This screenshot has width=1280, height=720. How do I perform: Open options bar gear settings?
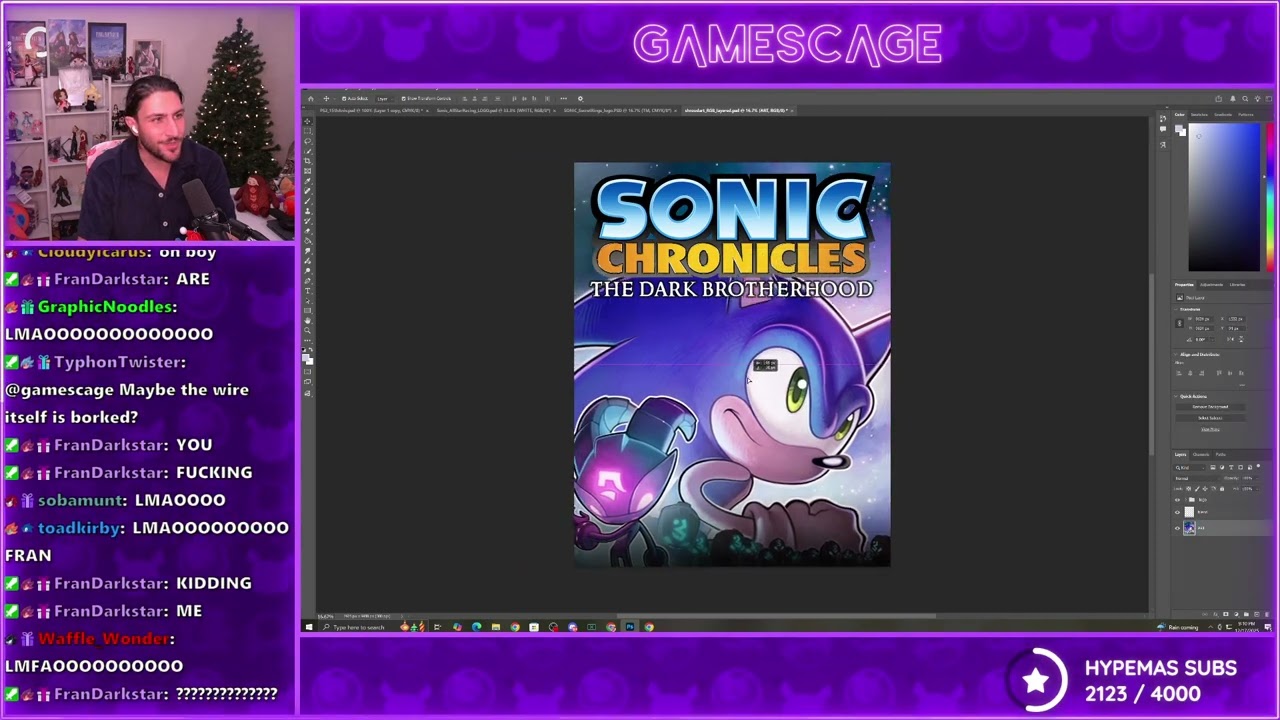tap(580, 98)
